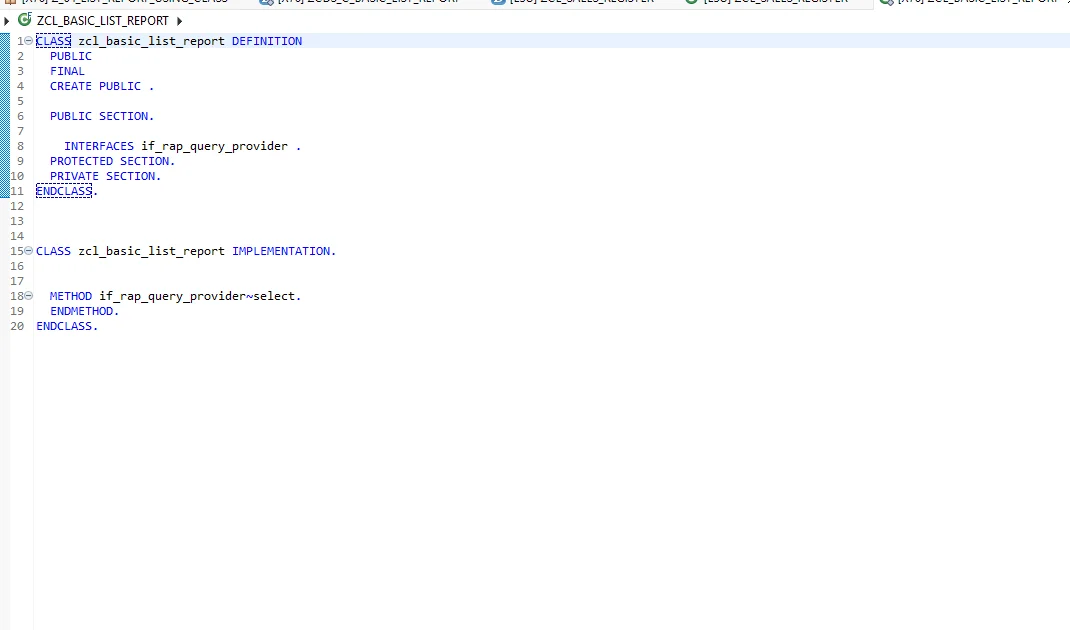Image resolution: width=1070 pixels, height=630 pixels.
Task: Click the PUBLIC keyword on line 2
Action: (71, 56)
